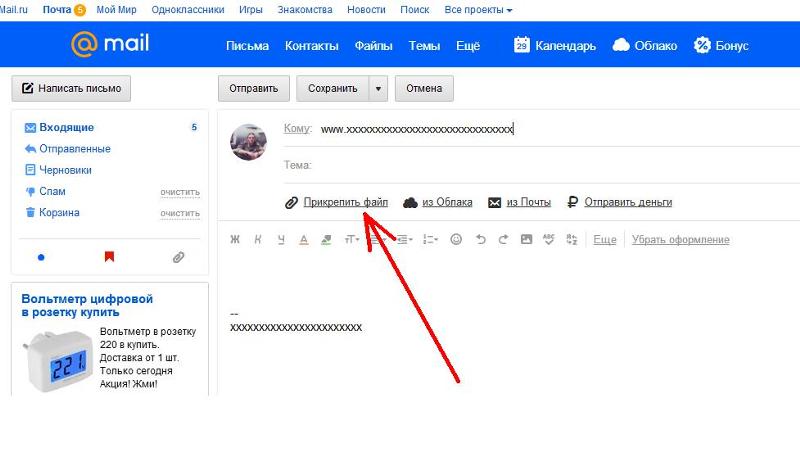Viewport: 800px width, 454px height.
Task: Click the @mail logo
Action: tap(110, 44)
